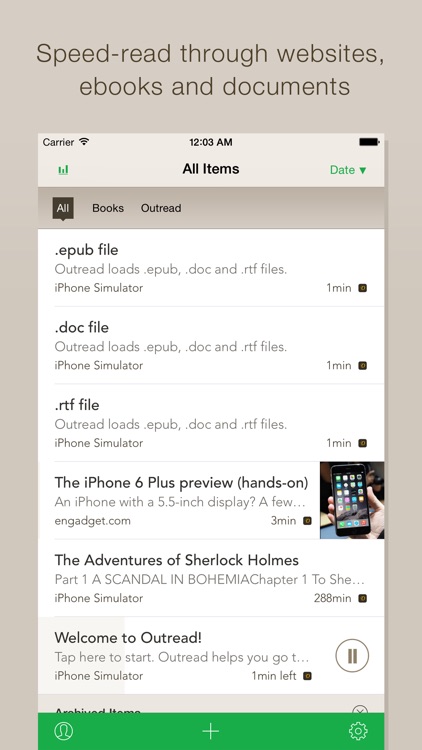The width and height of the screenshot is (422, 750).
Task: Click the All Items title
Action: tap(211, 169)
